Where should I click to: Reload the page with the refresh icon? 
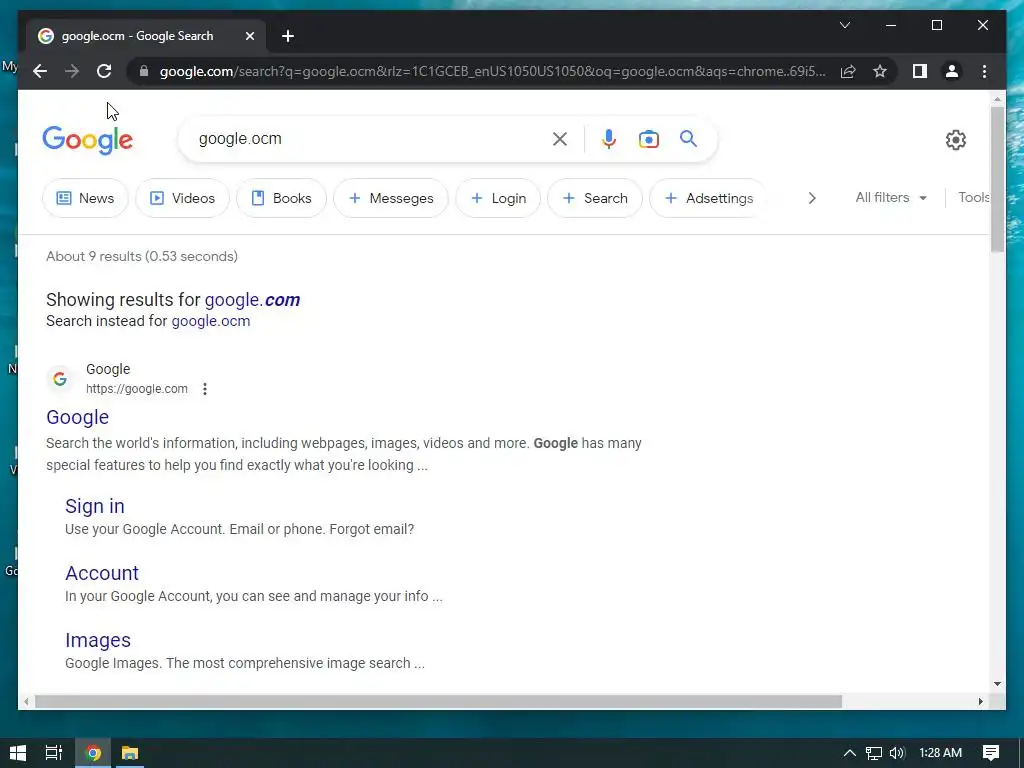coord(104,71)
